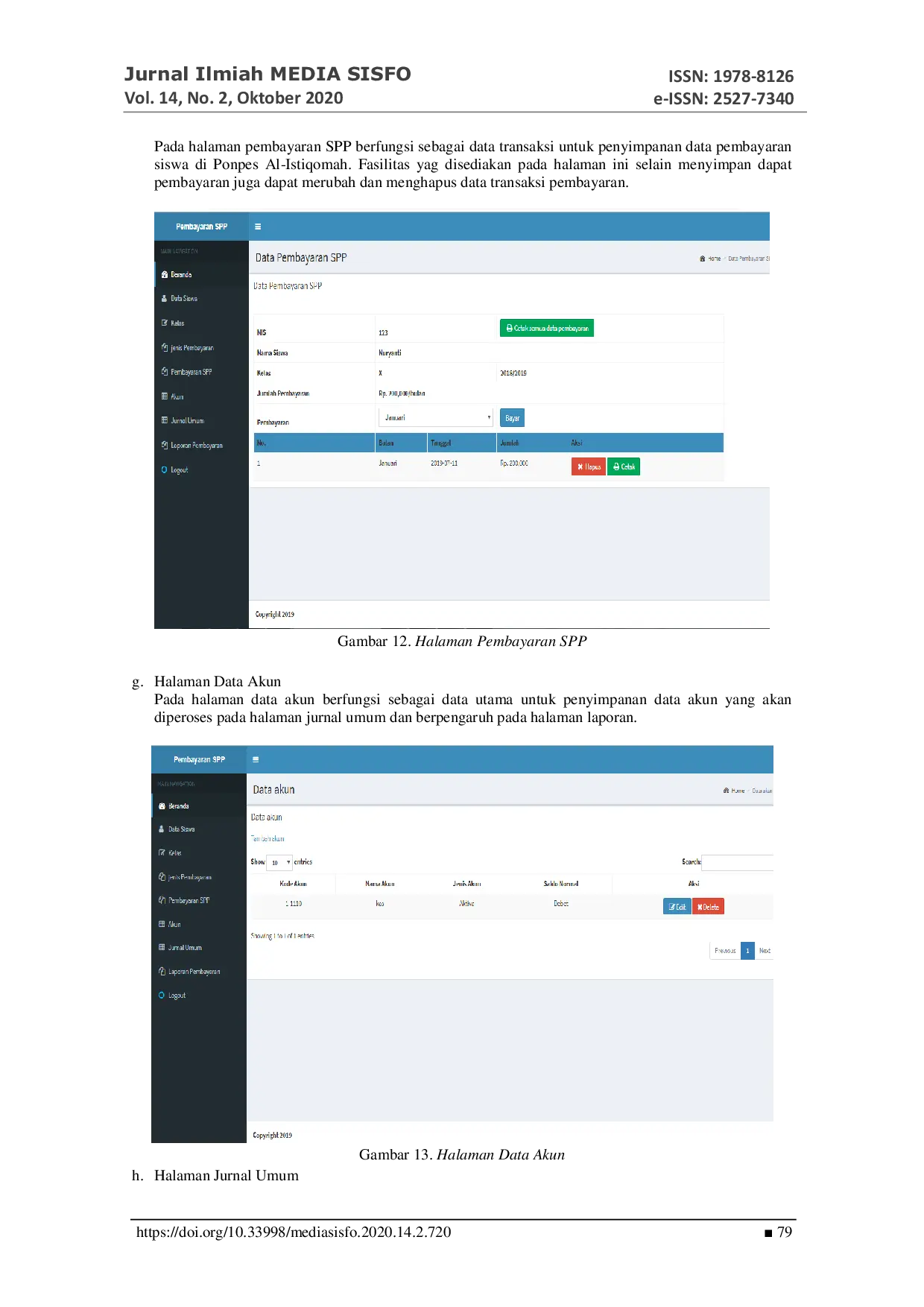Click the green Cetak button in the Januari row

point(624,466)
